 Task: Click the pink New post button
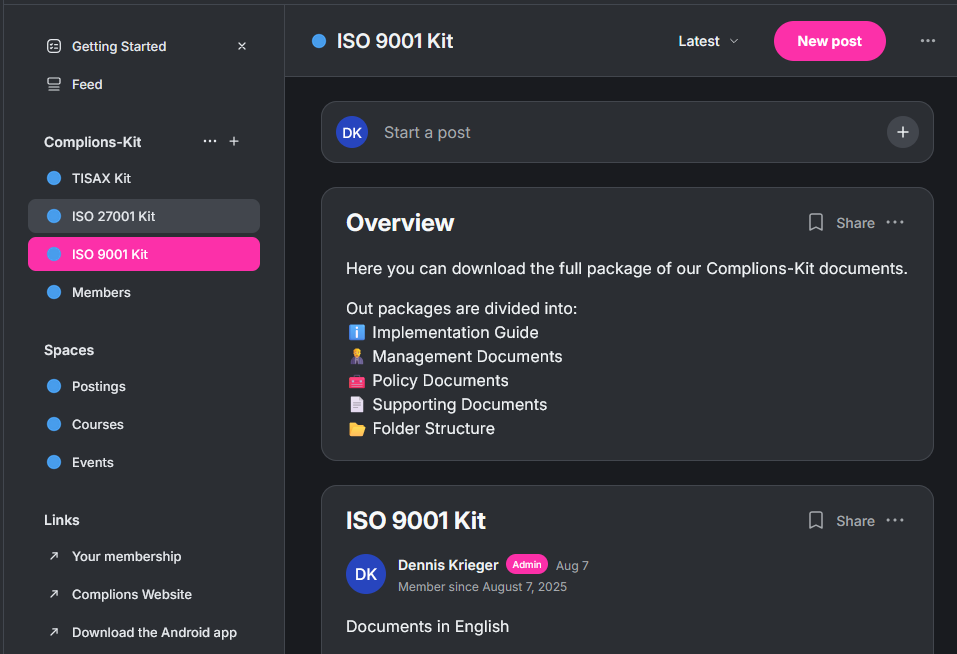pos(829,41)
